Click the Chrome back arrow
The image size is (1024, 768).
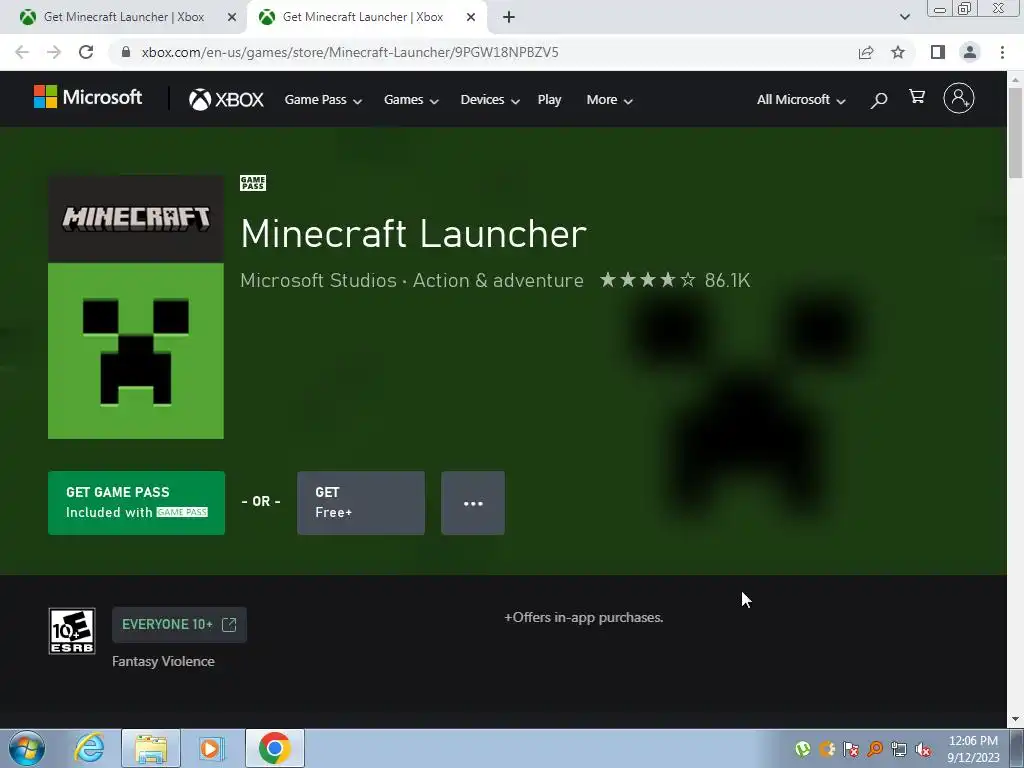tap(22, 52)
